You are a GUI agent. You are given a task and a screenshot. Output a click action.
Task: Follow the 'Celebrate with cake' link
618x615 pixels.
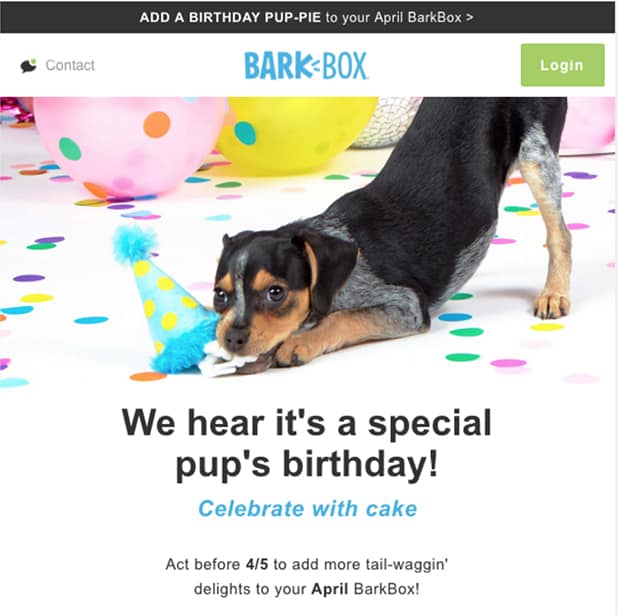coord(307,509)
